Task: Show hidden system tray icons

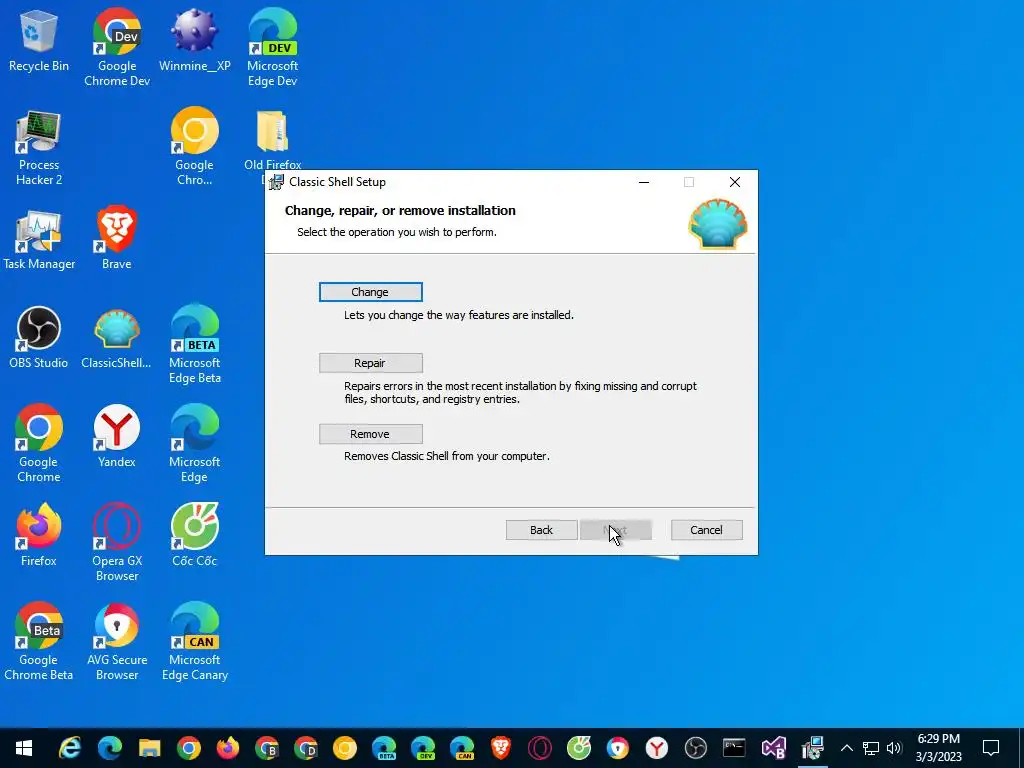Action: (846, 748)
